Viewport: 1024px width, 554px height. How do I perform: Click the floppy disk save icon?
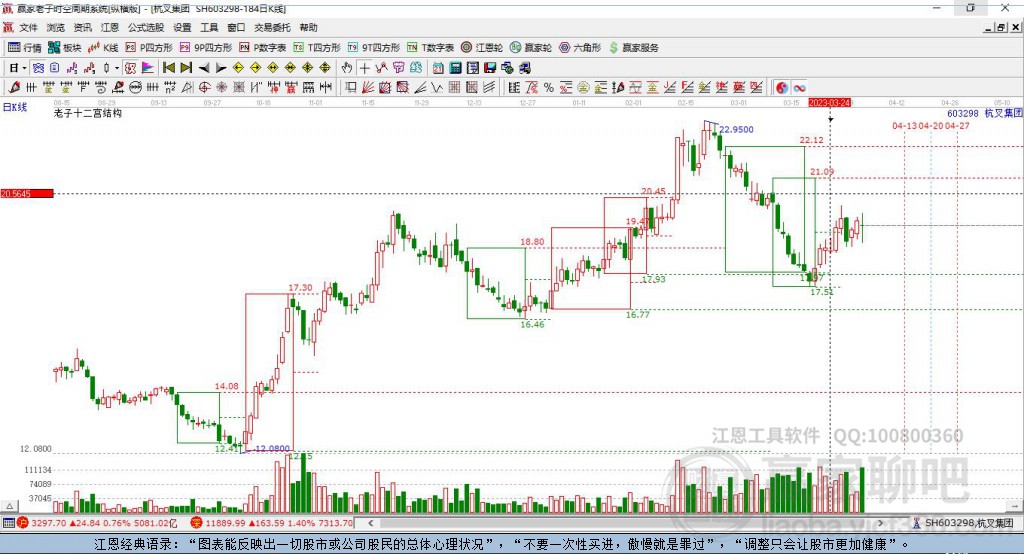coord(490,68)
